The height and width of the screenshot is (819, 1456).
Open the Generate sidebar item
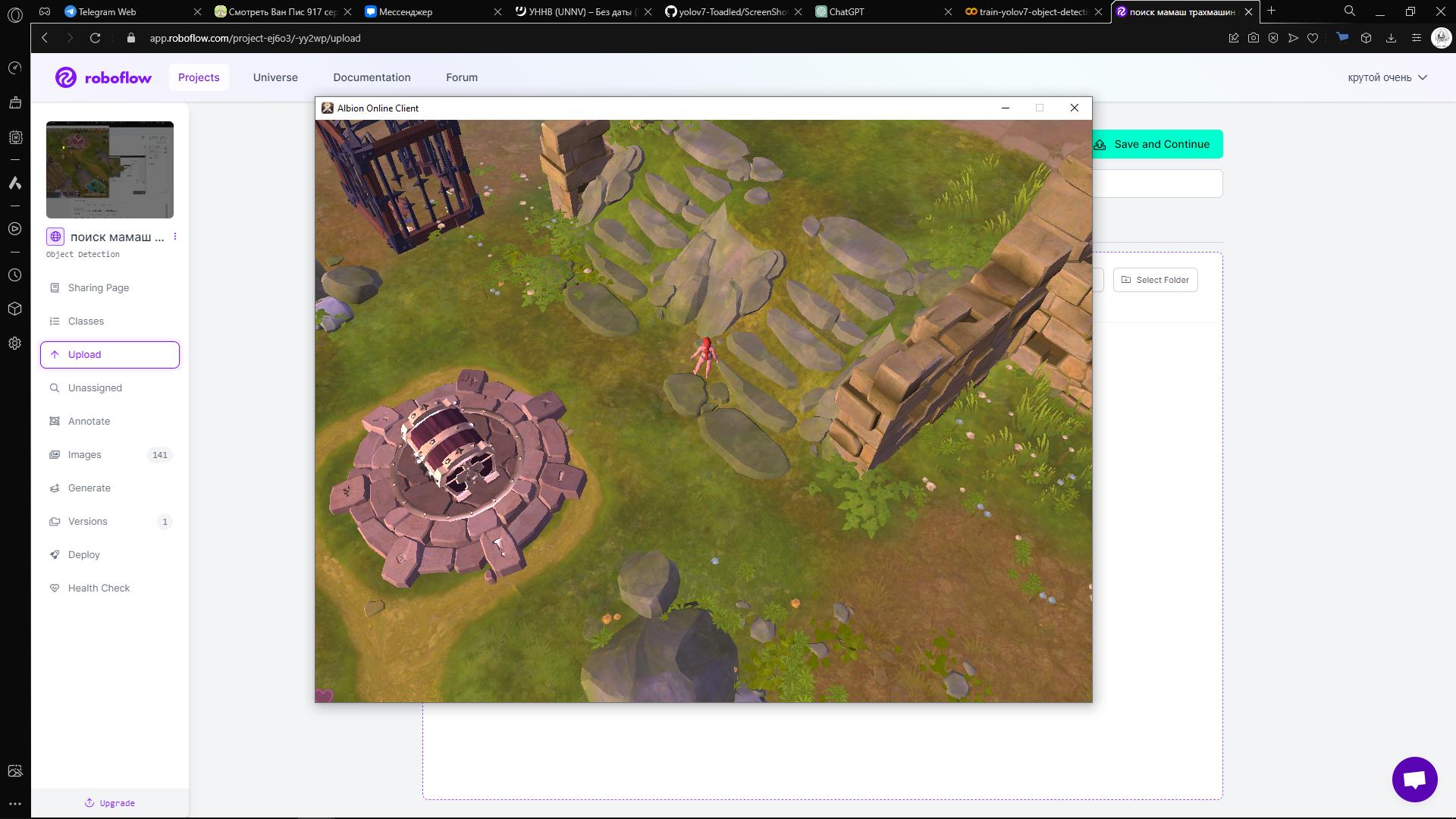tap(110, 488)
